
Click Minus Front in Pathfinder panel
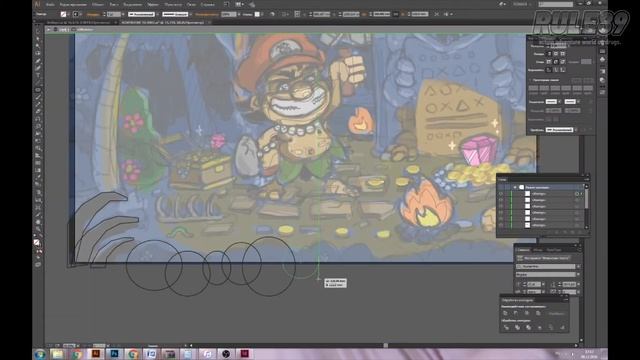click(516, 313)
